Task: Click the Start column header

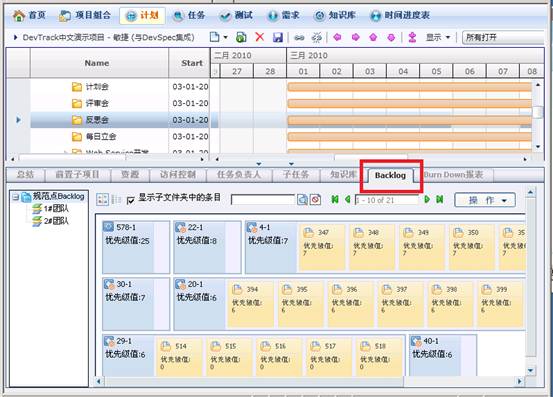Action: click(x=189, y=63)
